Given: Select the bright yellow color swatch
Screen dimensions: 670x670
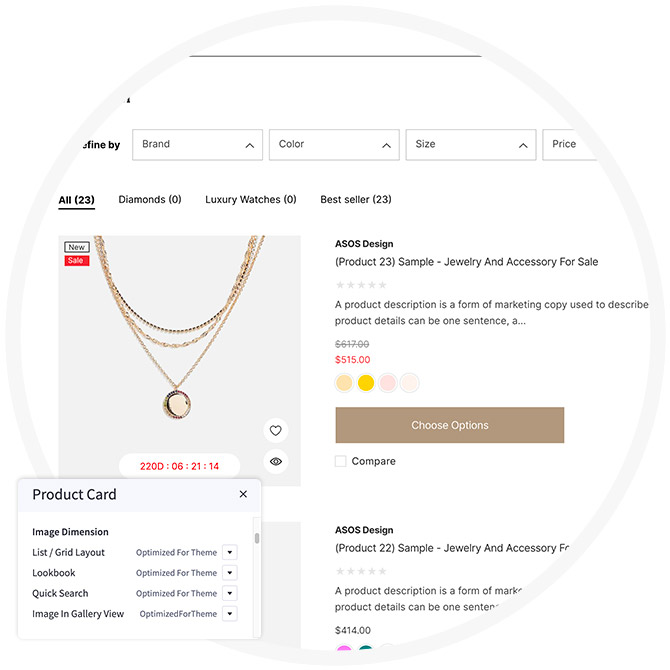Looking at the screenshot, I should tap(366, 383).
